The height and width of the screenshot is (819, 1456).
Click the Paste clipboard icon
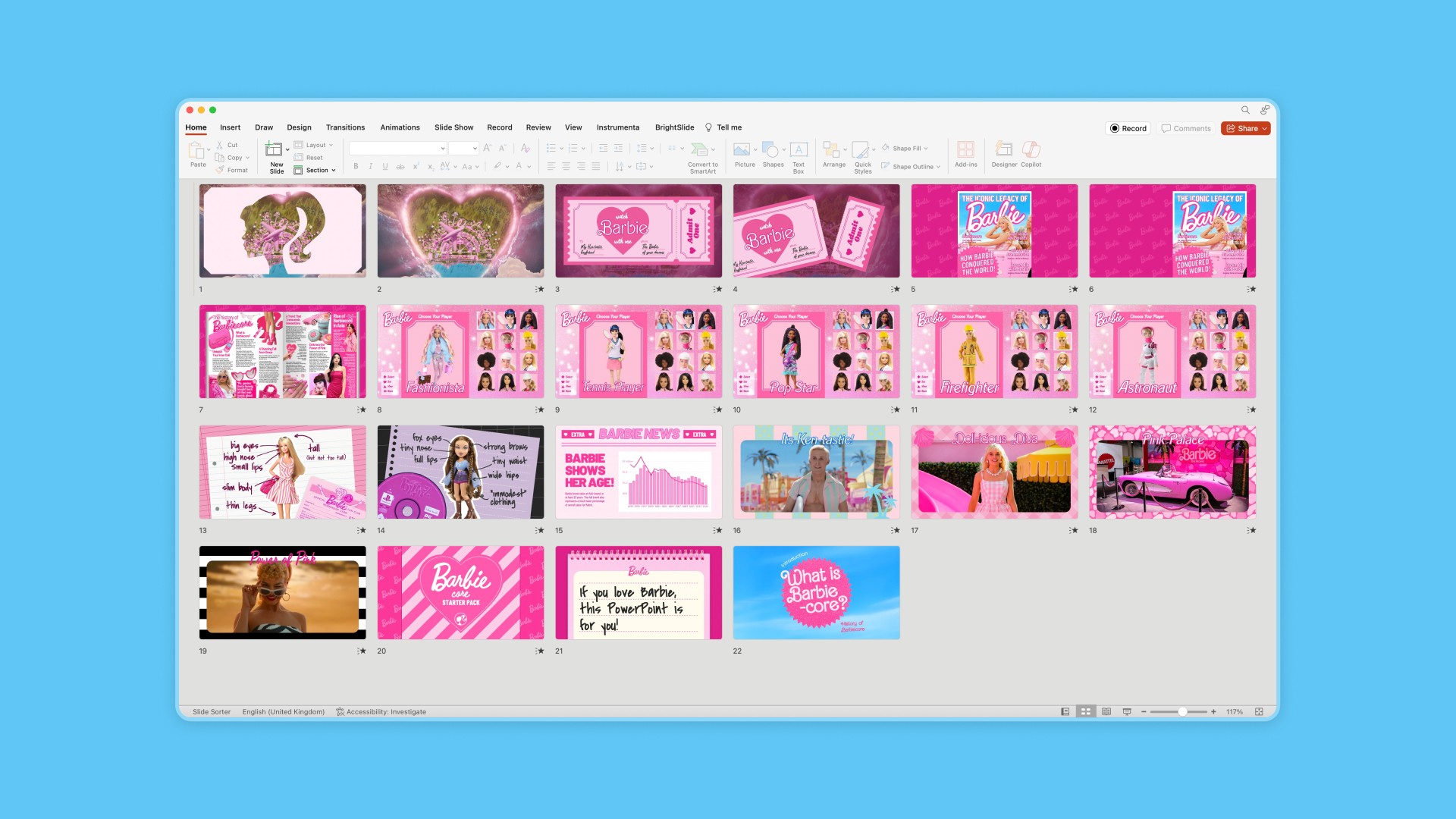196,150
